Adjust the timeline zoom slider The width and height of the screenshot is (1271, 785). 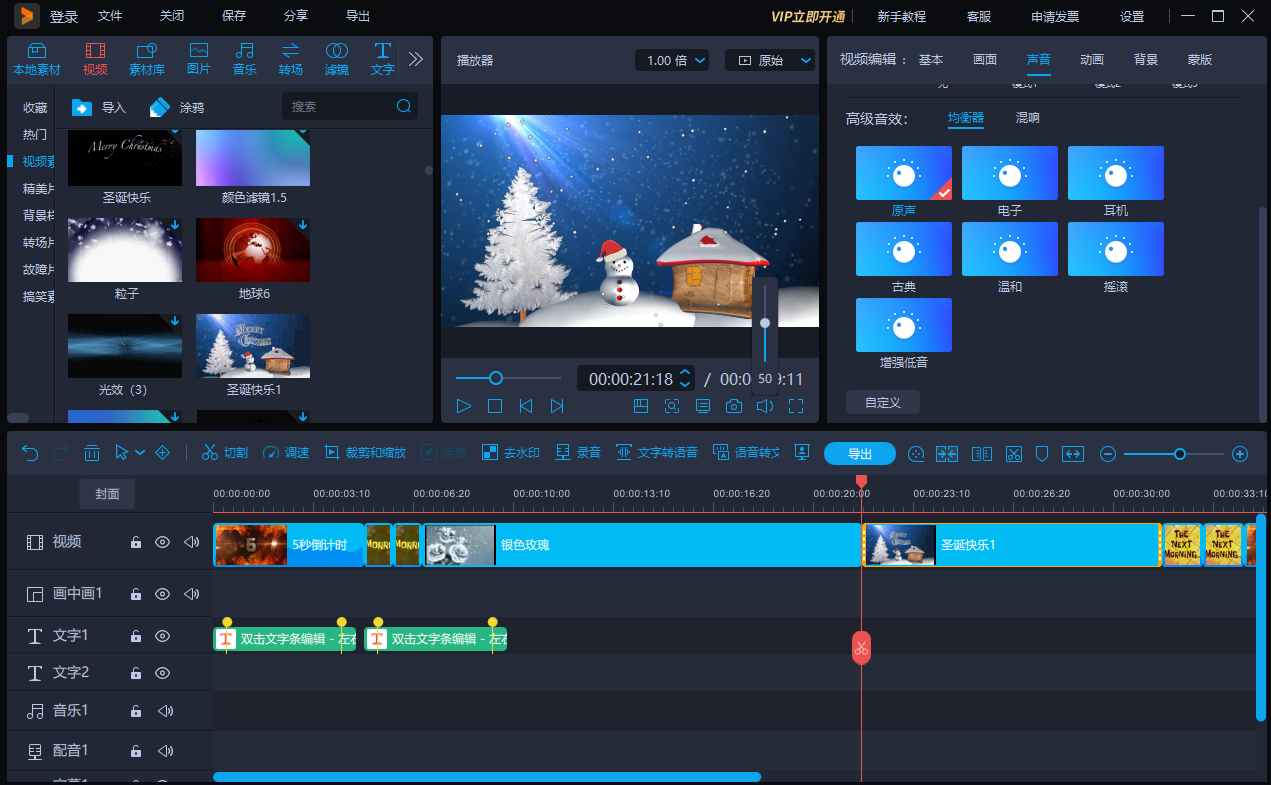click(x=1181, y=453)
